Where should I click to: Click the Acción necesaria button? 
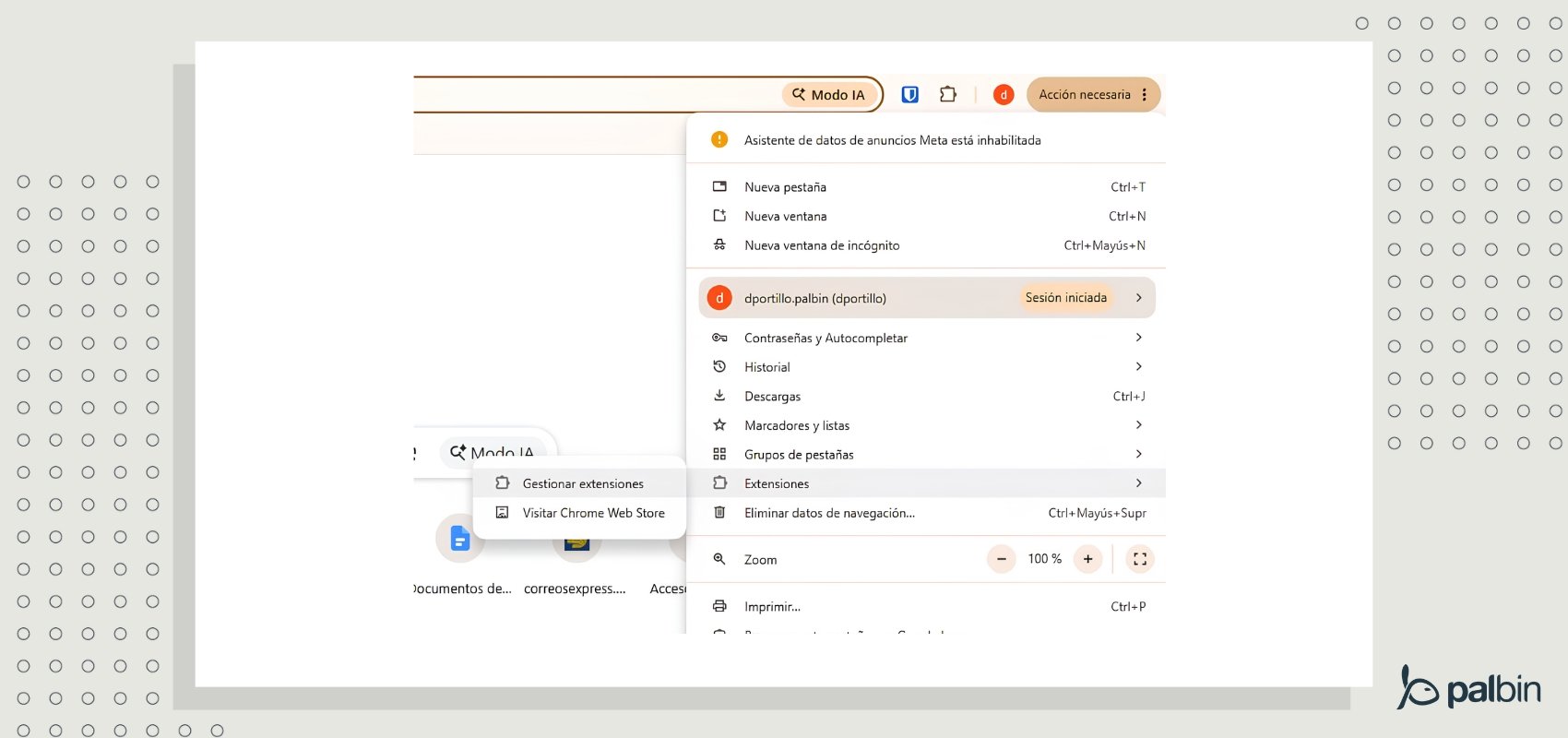pyautogui.click(x=1093, y=94)
